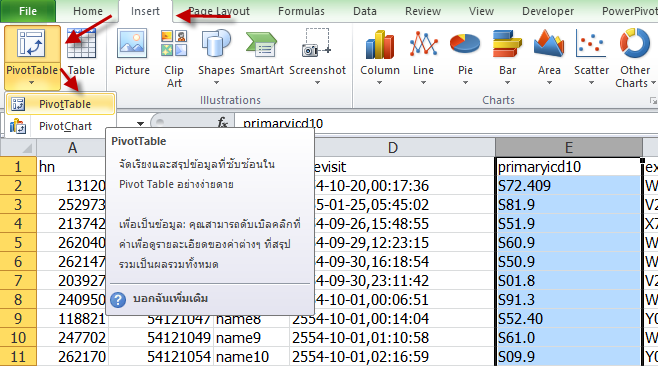Insert a Column chart
The width and height of the screenshot is (658, 366).
[380, 44]
